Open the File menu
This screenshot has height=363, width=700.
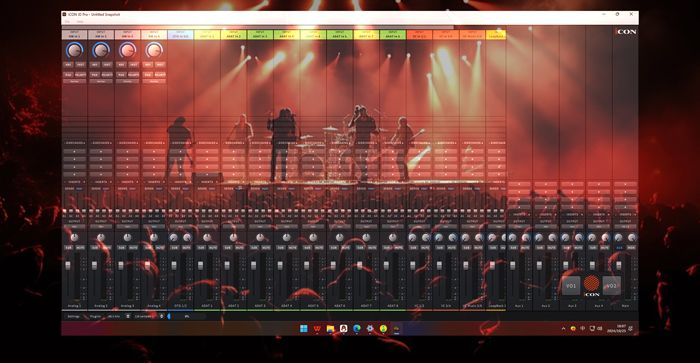(67, 21)
